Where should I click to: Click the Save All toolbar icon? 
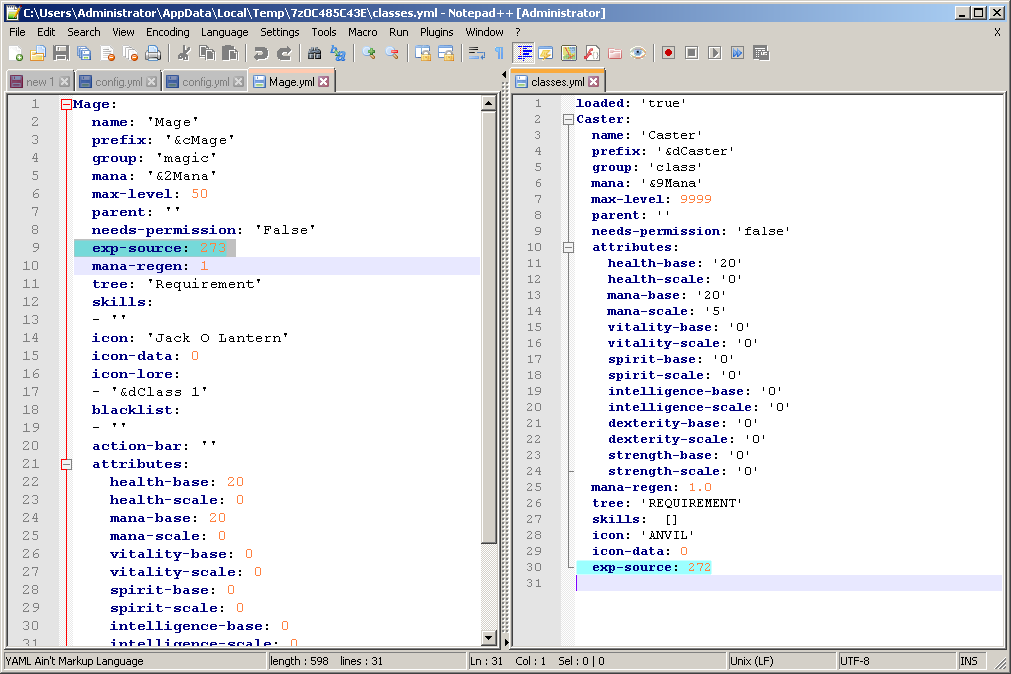83,53
